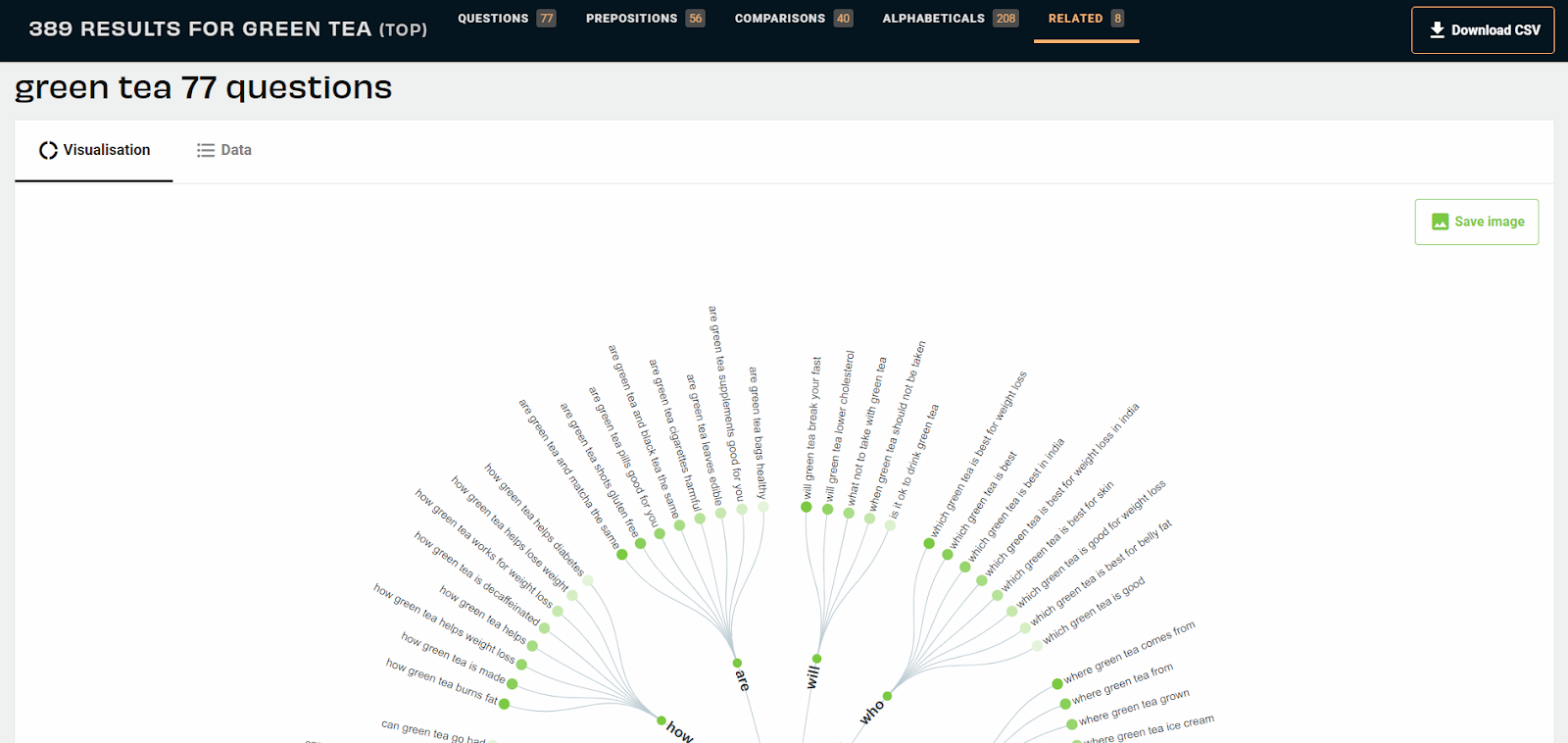1568x743 pixels.
Task: Click 'are green tea leaves edible'
Action: [x=704, y=439]
